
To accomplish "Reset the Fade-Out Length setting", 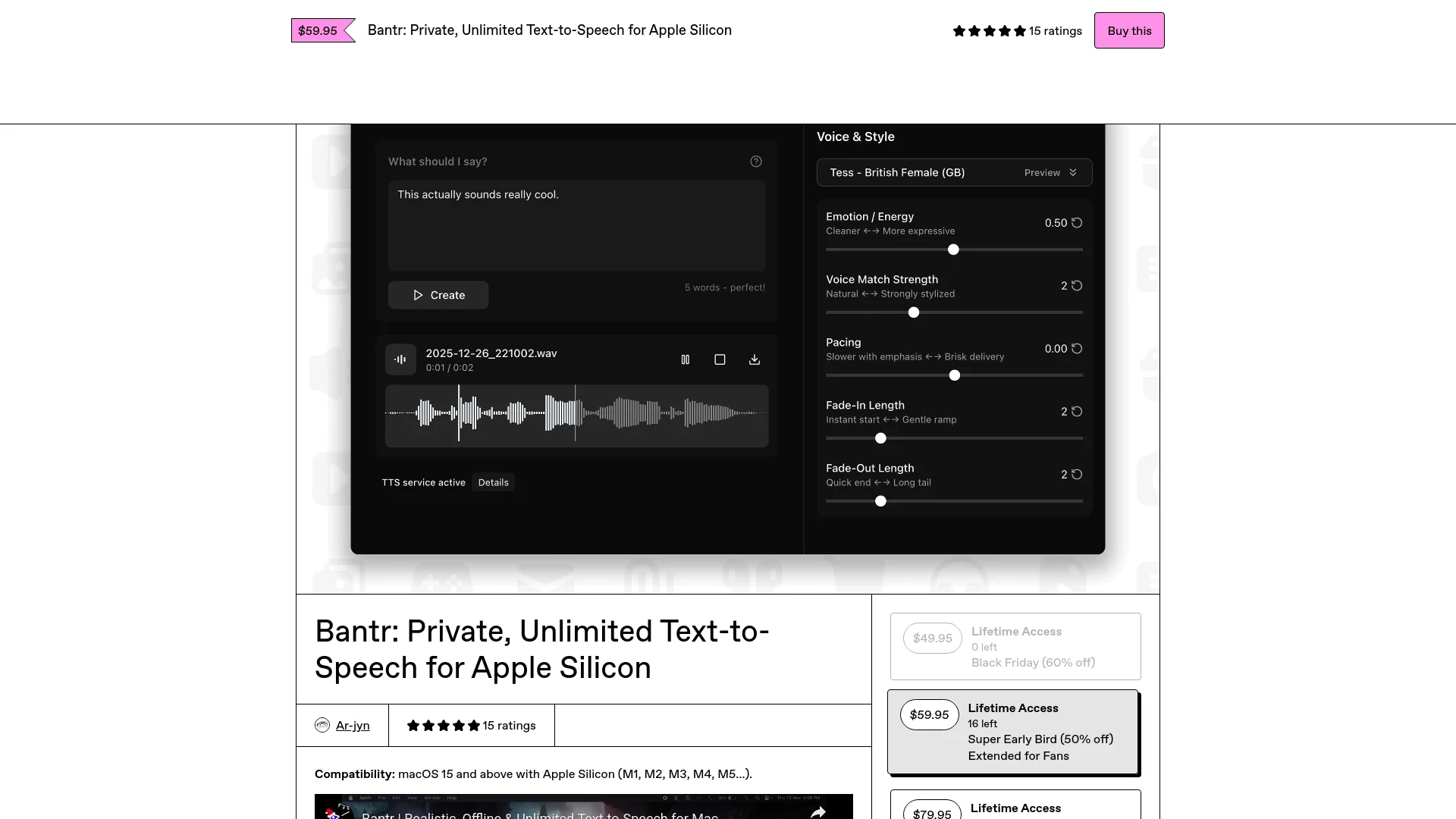I will click(x=1076, y=474).
